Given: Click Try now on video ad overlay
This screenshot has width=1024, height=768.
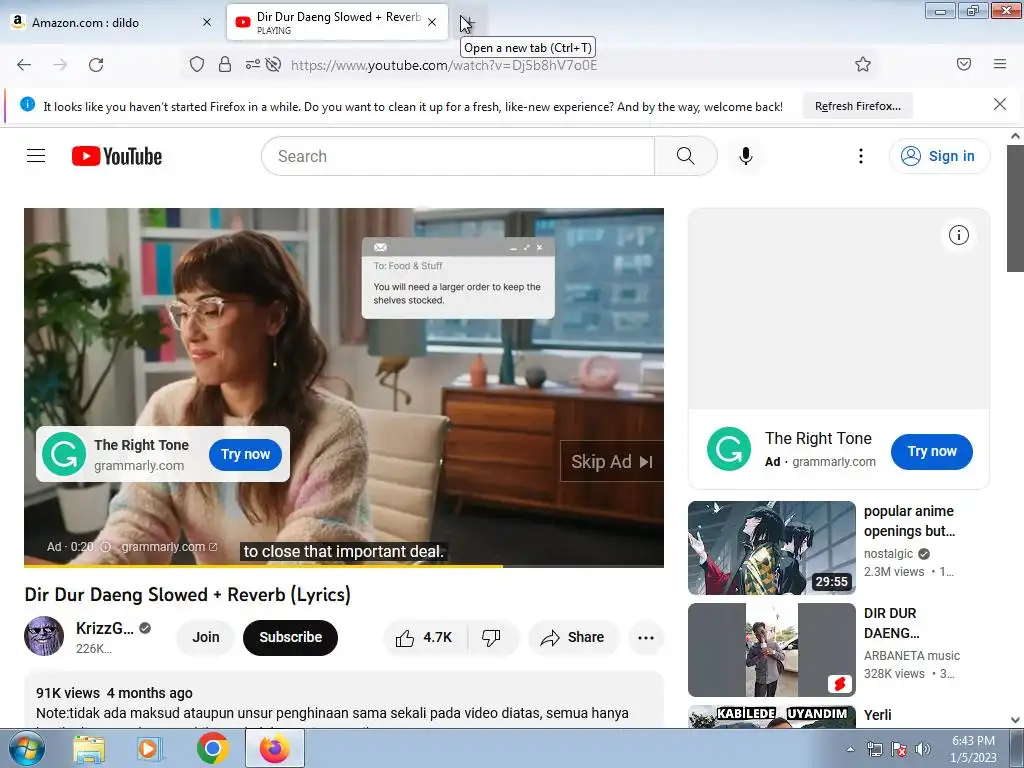Looking at the screenshot, I should coord(245,455).
